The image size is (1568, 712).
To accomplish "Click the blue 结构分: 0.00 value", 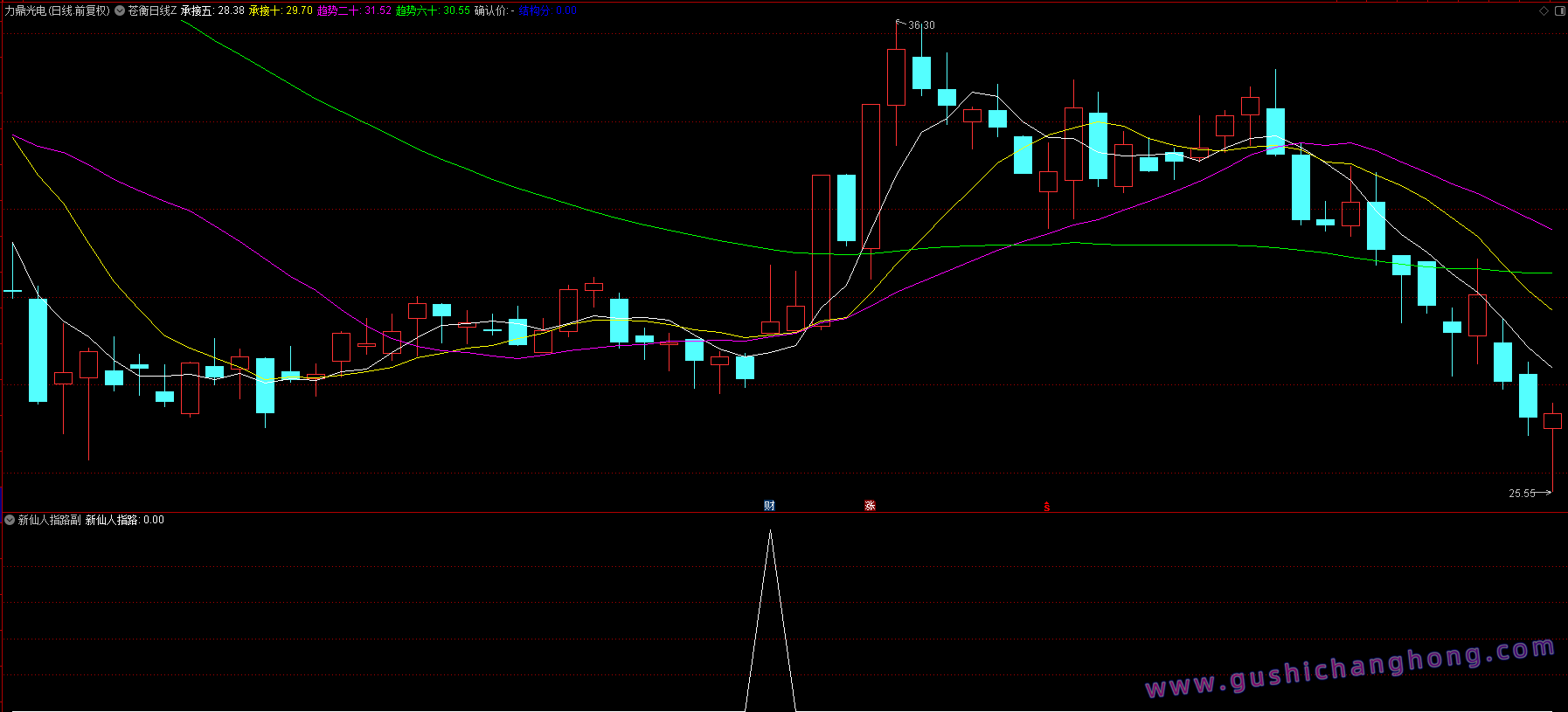I will click(x=548, y=11).
